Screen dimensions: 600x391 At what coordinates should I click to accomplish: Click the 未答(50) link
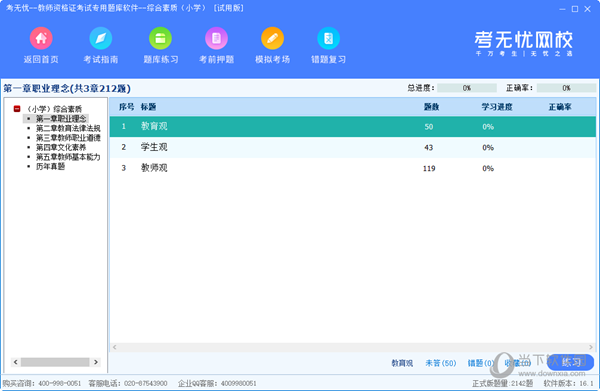(x=440, y=363)
